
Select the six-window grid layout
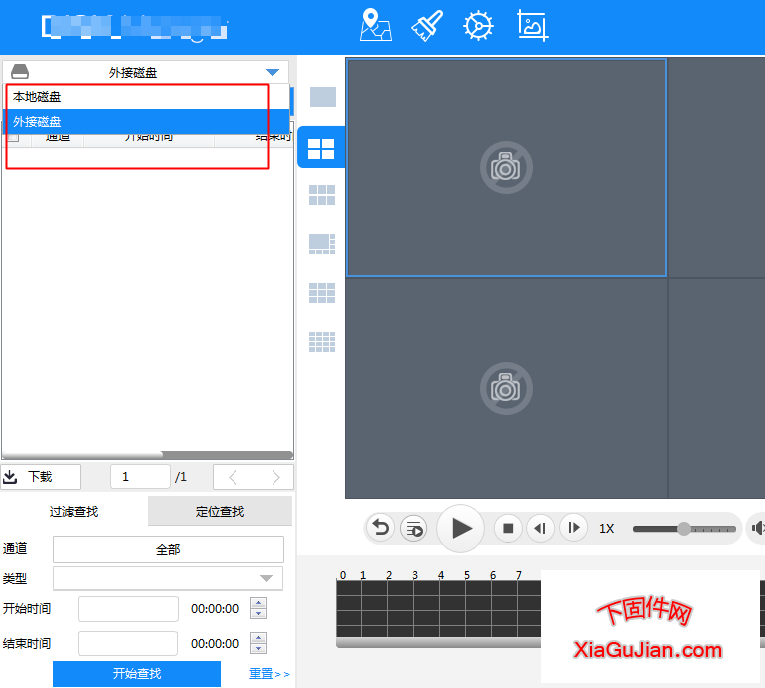pyautogui.click(x=322, y=195)
